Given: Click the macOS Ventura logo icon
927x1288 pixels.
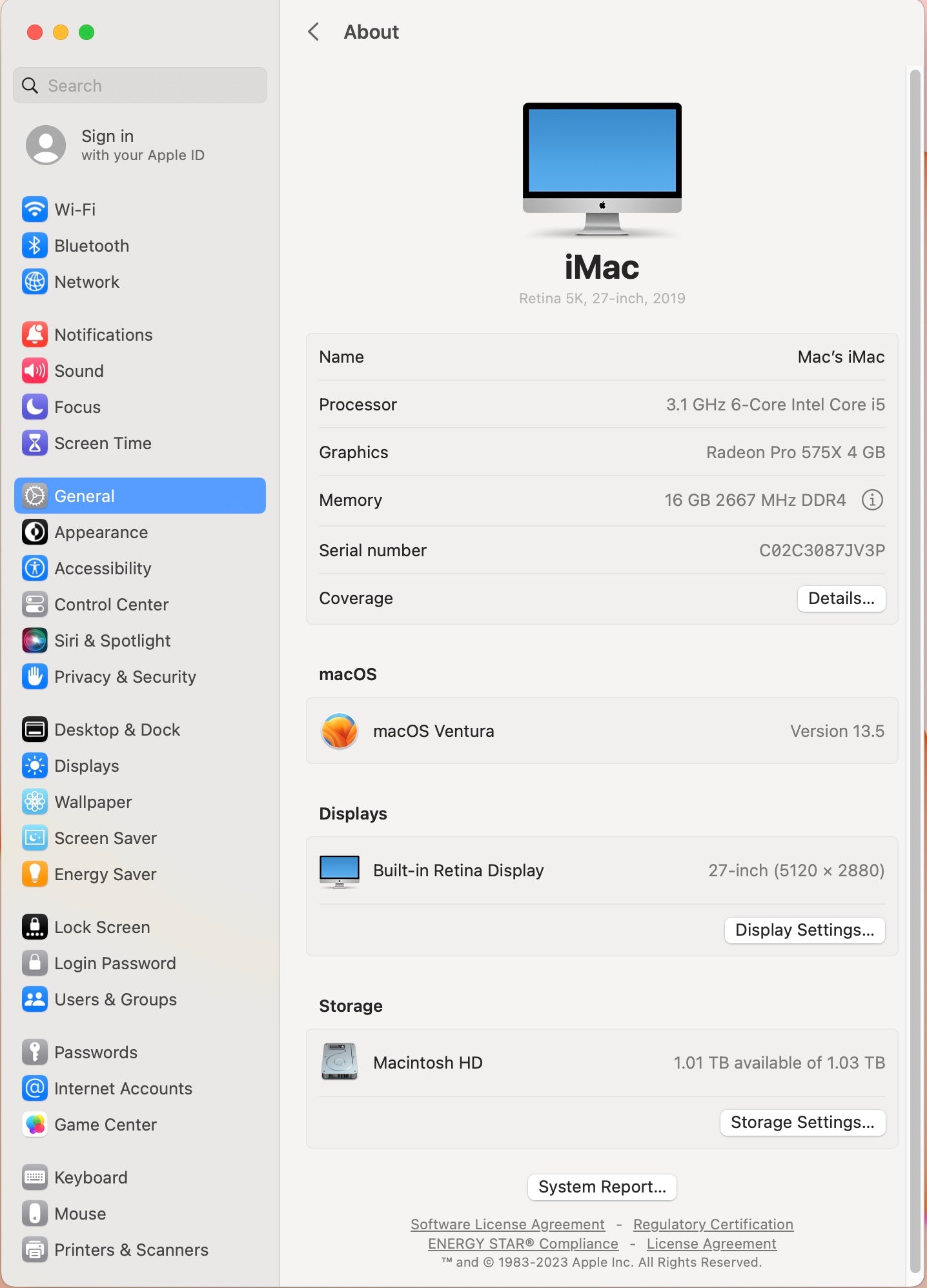Looking at the screenshot, I should (x=340, y=730).
